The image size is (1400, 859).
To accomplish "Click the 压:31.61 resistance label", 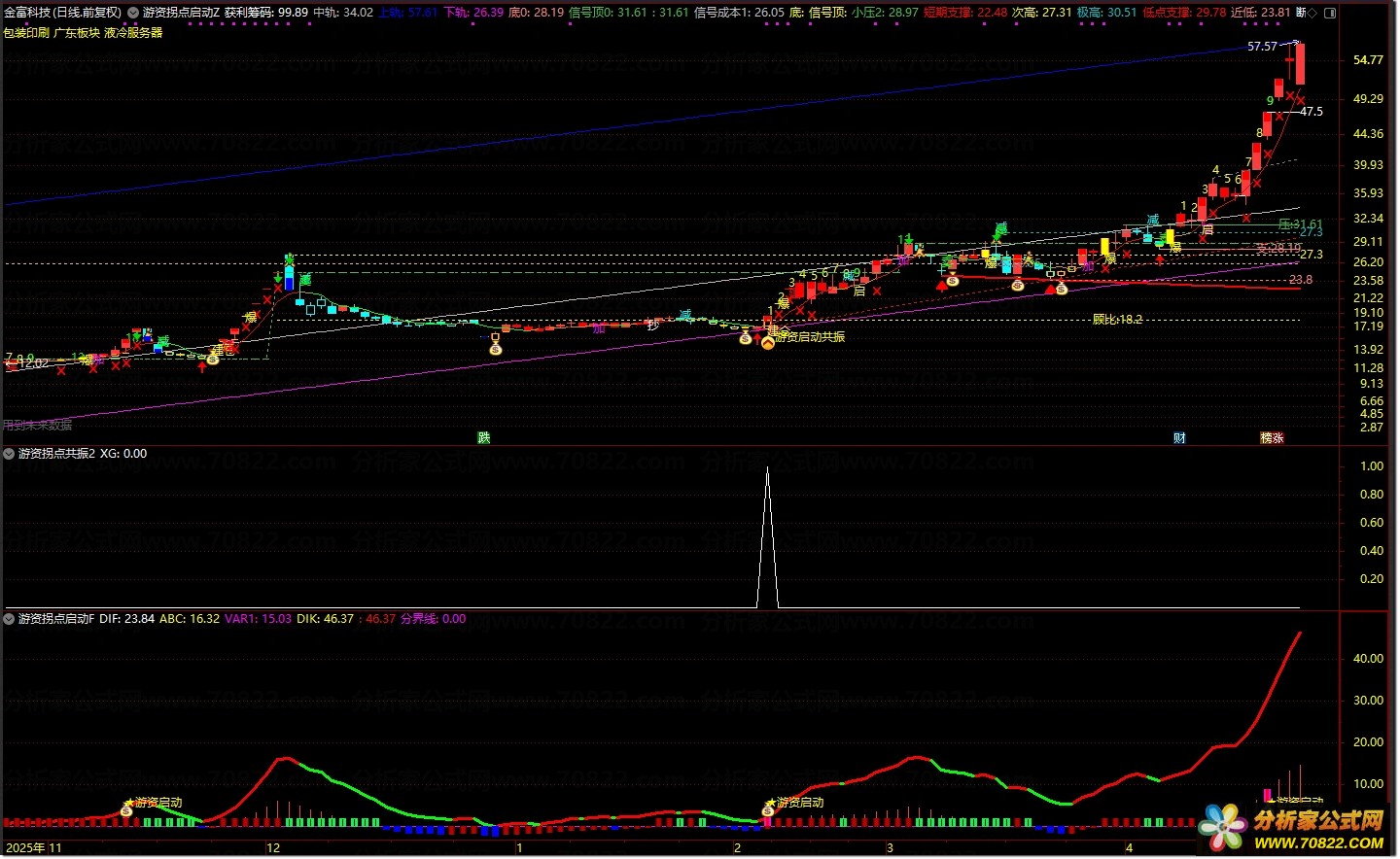I will click(x=1301, y=224).
